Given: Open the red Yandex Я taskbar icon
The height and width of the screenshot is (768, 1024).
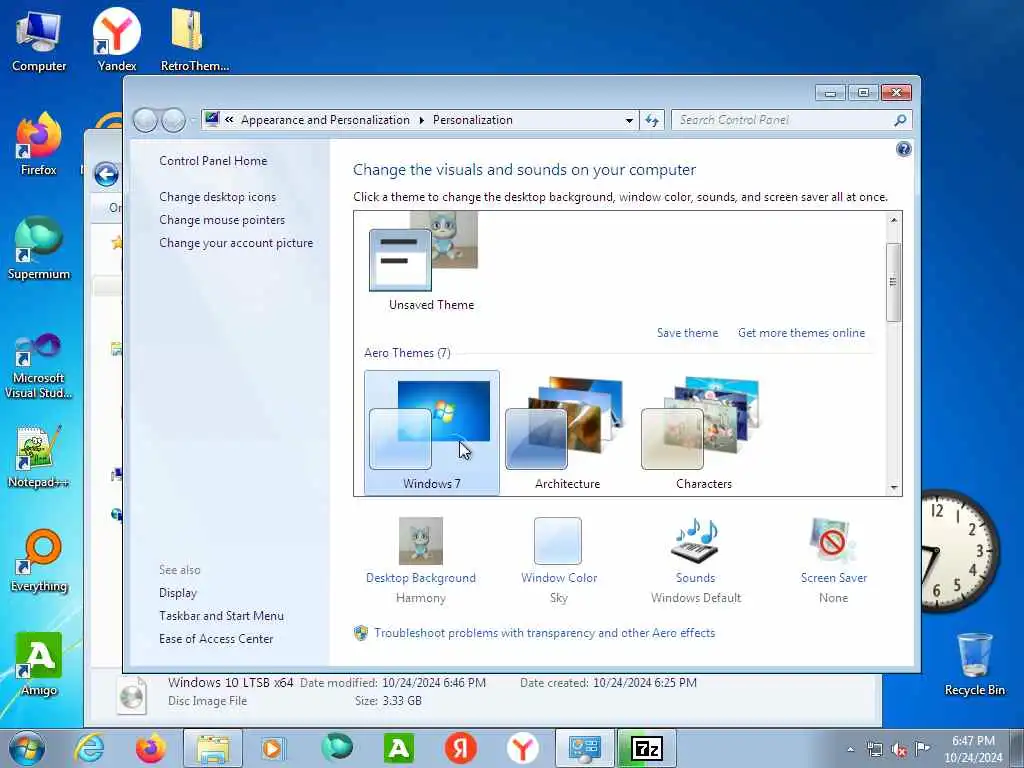Looking at the screenshot, I should coord(460,748).
